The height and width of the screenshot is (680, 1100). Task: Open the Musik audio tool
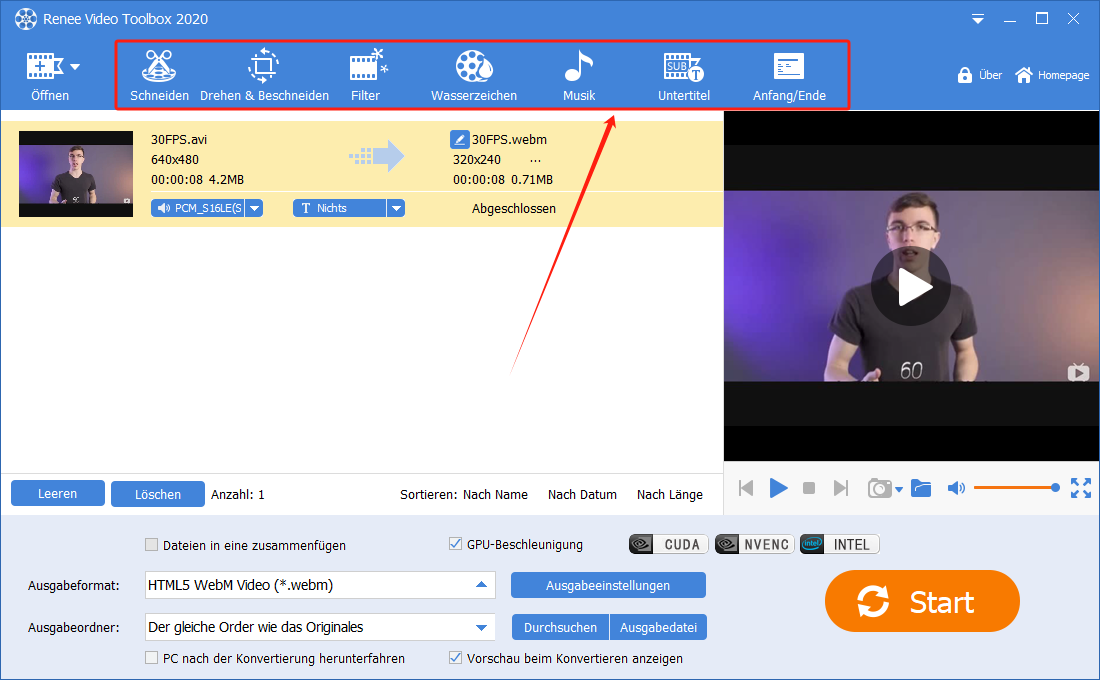pyautogui.click(x=579, y=75)
